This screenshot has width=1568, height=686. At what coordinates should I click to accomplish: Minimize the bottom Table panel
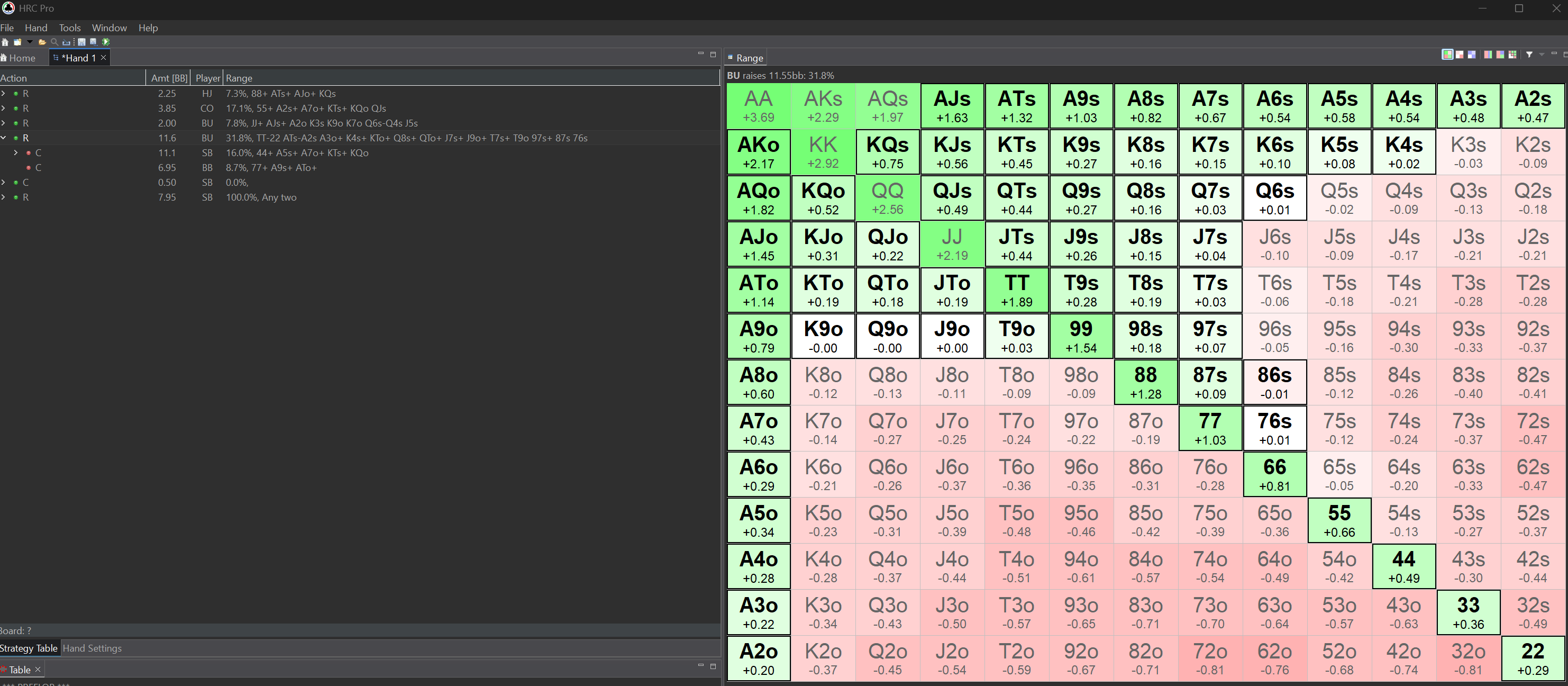700,665
